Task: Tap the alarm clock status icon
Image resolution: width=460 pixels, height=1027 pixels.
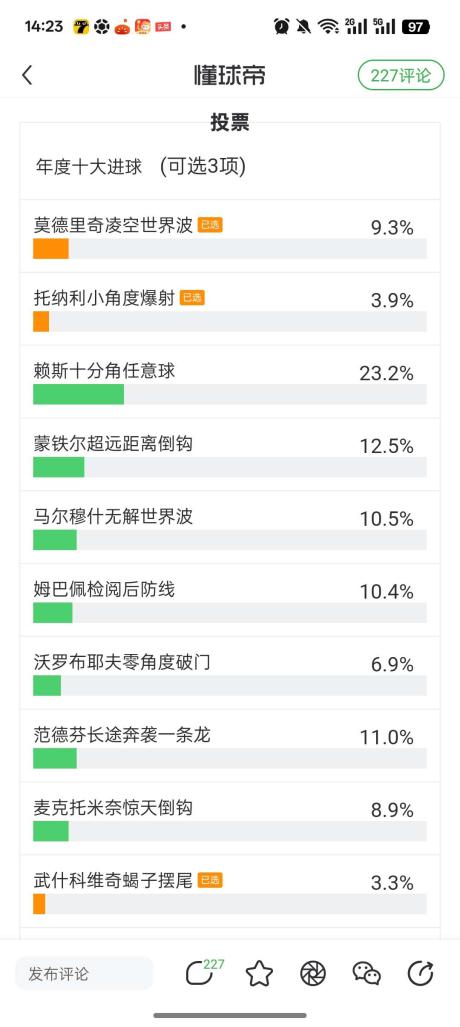Action: point(282,26)
